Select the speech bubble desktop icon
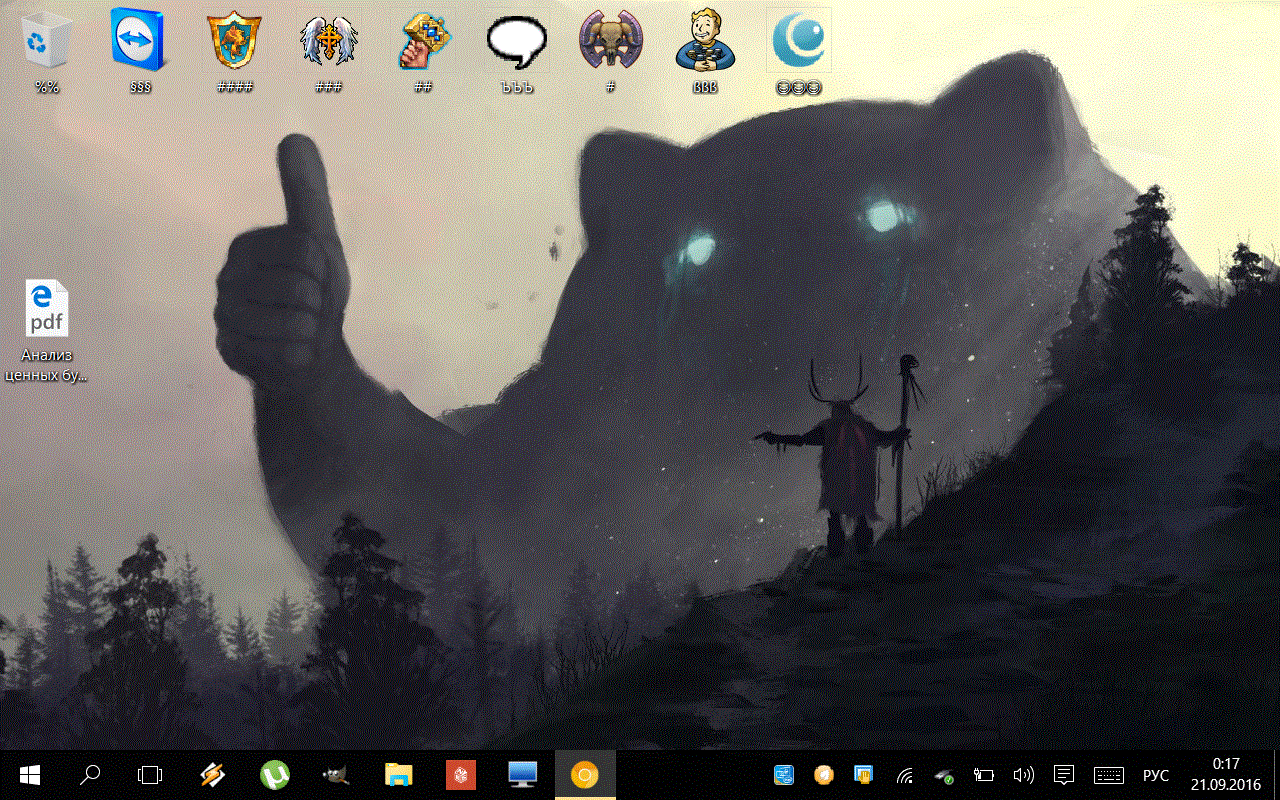 point(517,42)
